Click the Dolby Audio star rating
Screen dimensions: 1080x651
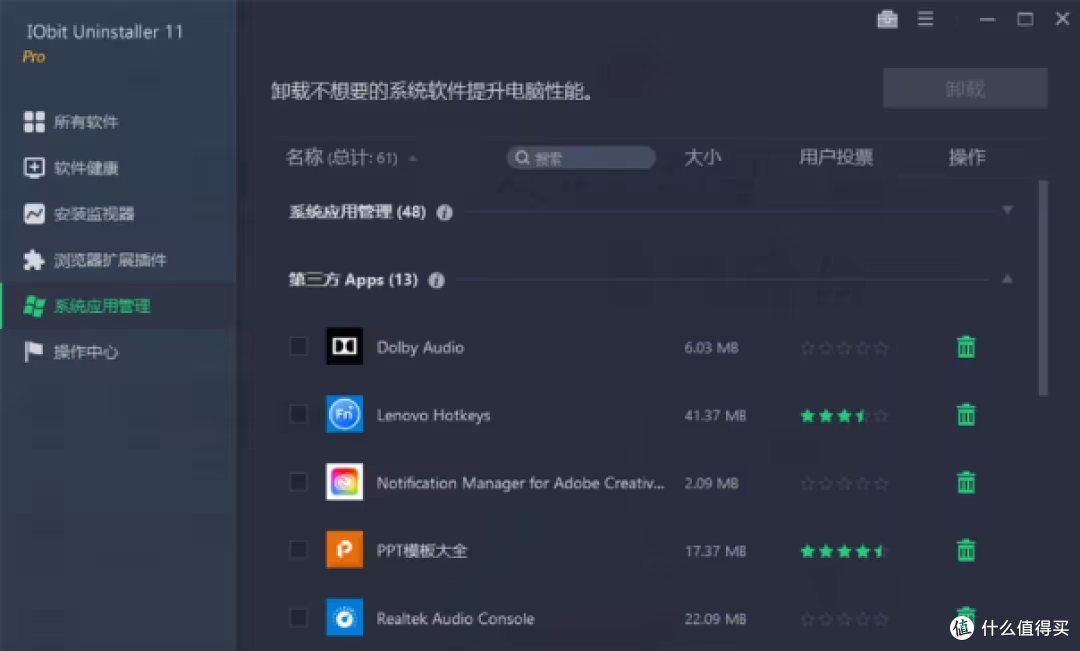pos(844,349)
